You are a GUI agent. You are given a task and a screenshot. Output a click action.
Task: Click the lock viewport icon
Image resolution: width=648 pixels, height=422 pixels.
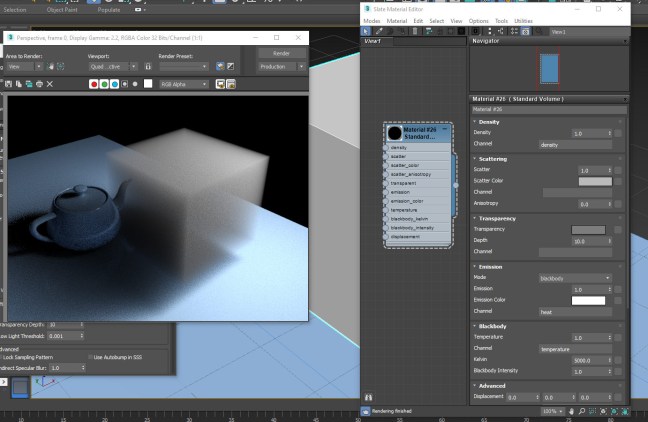(147, 67)
